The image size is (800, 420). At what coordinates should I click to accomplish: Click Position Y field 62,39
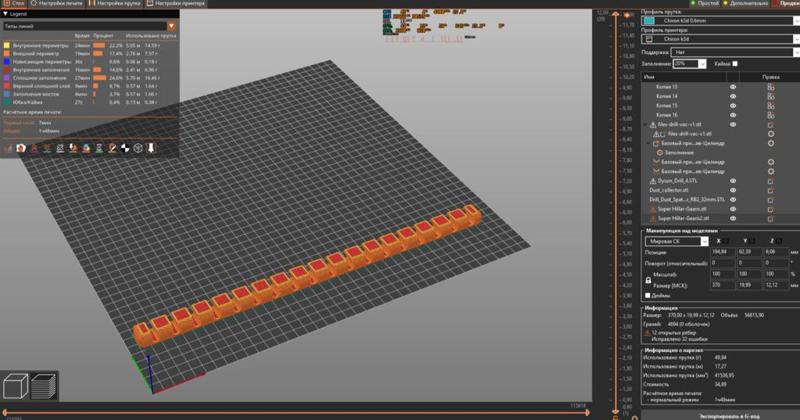click(749, 252)
